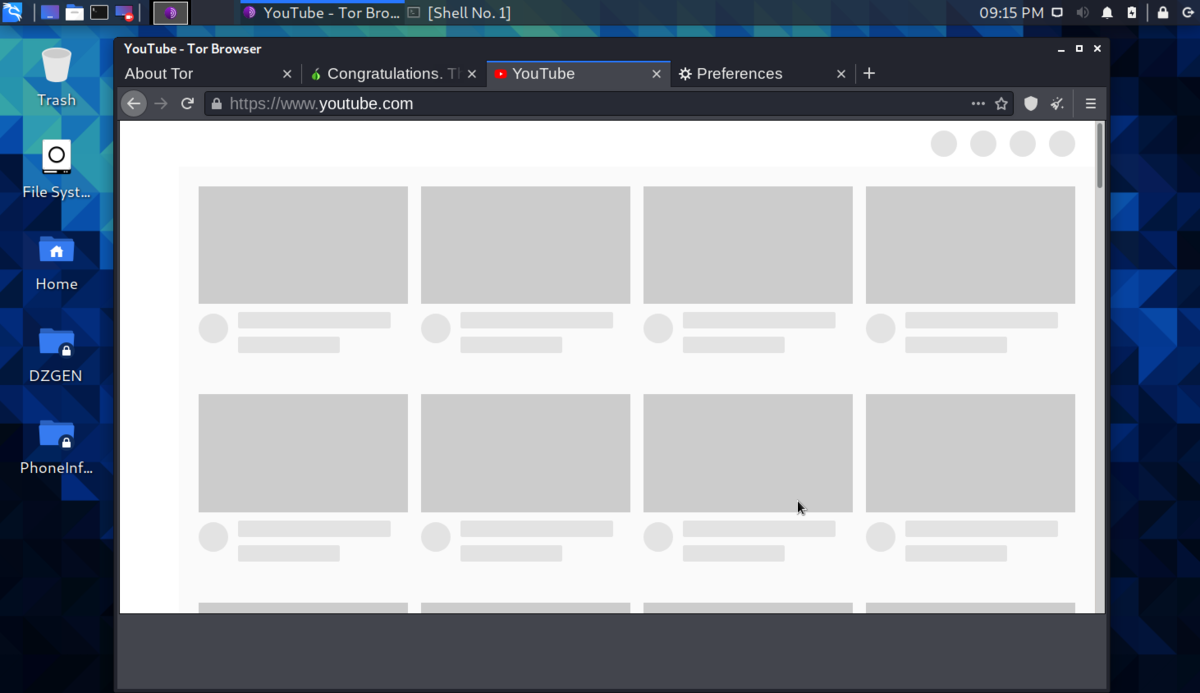
Task: Lock the screen with the padlock icon
Action: click(x=1163, y=13)
